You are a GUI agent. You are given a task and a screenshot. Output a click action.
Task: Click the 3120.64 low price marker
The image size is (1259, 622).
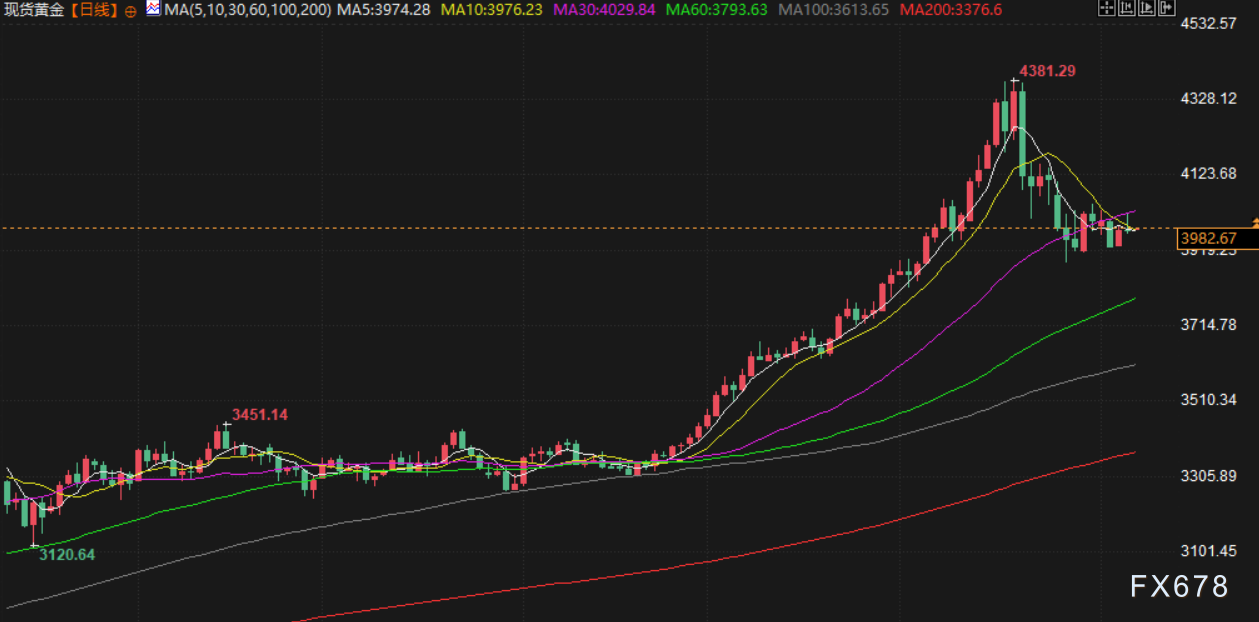(x=67, y=554)
